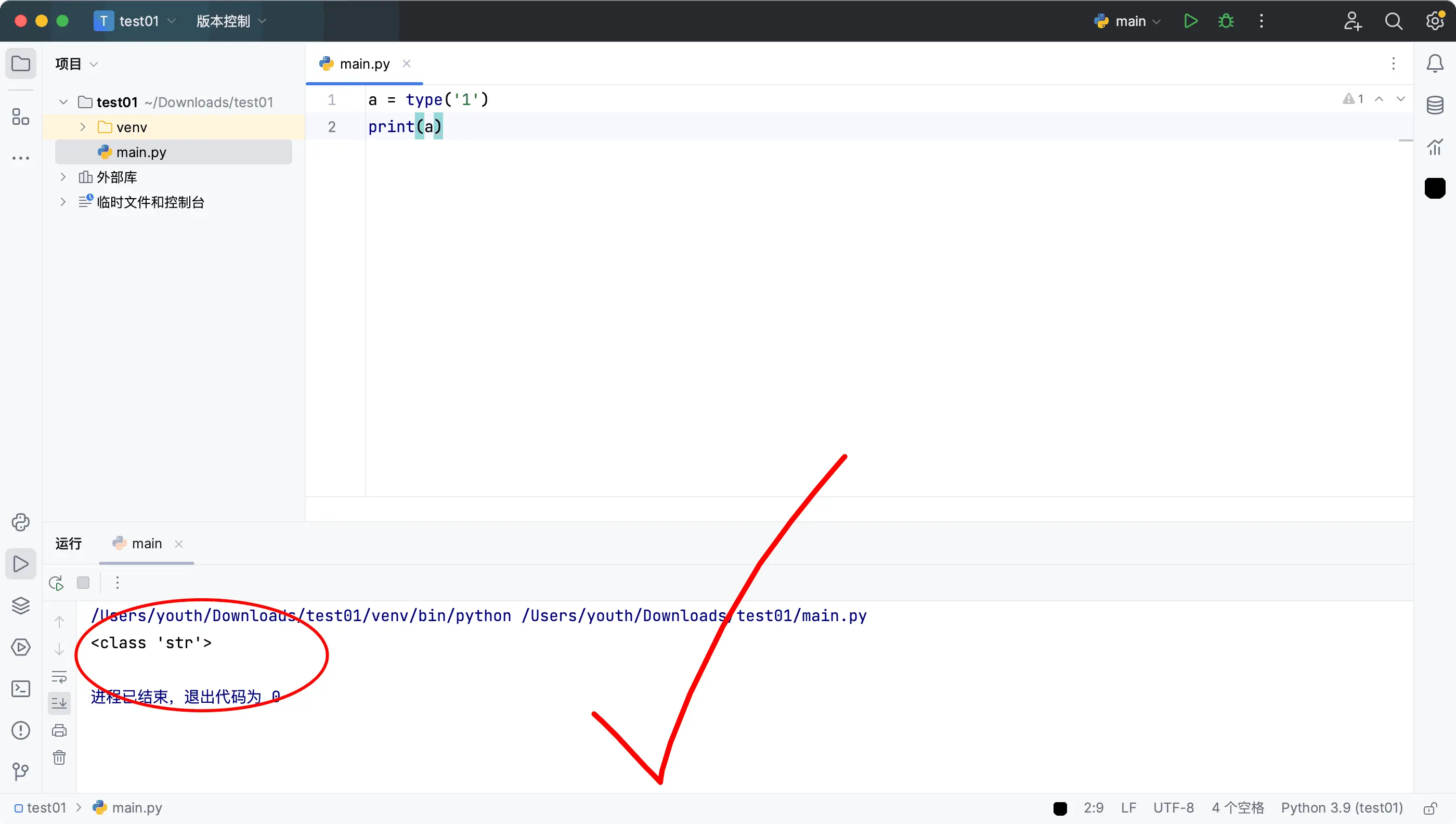This screenshot has width=1456, height=824.
Task: Open the Git version control tool window
Action: point(21,771)
